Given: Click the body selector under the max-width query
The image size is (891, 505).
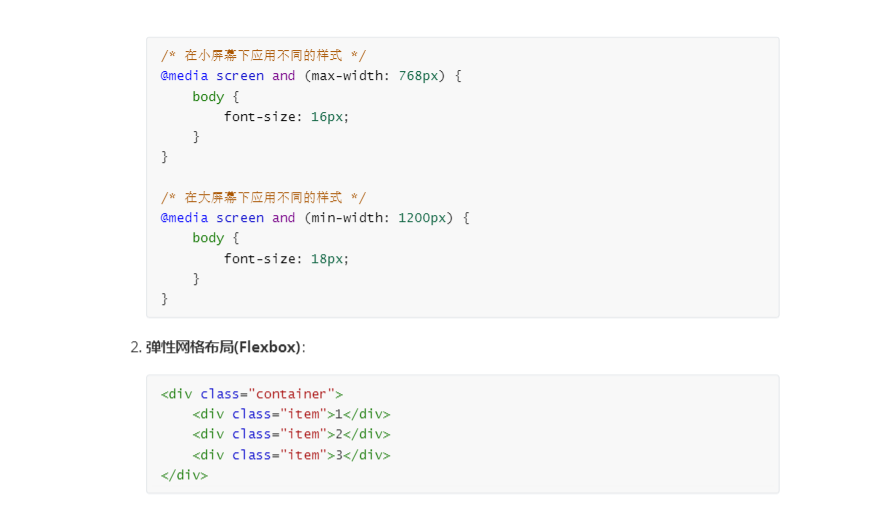Looking at the screenshot, I should coord(208,96).
